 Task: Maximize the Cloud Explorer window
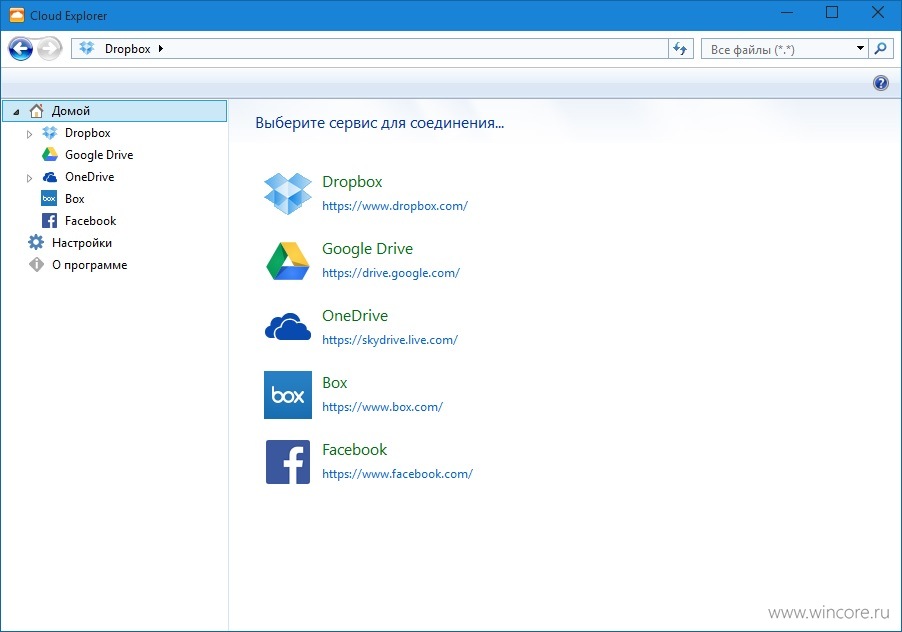click(832, 13)
